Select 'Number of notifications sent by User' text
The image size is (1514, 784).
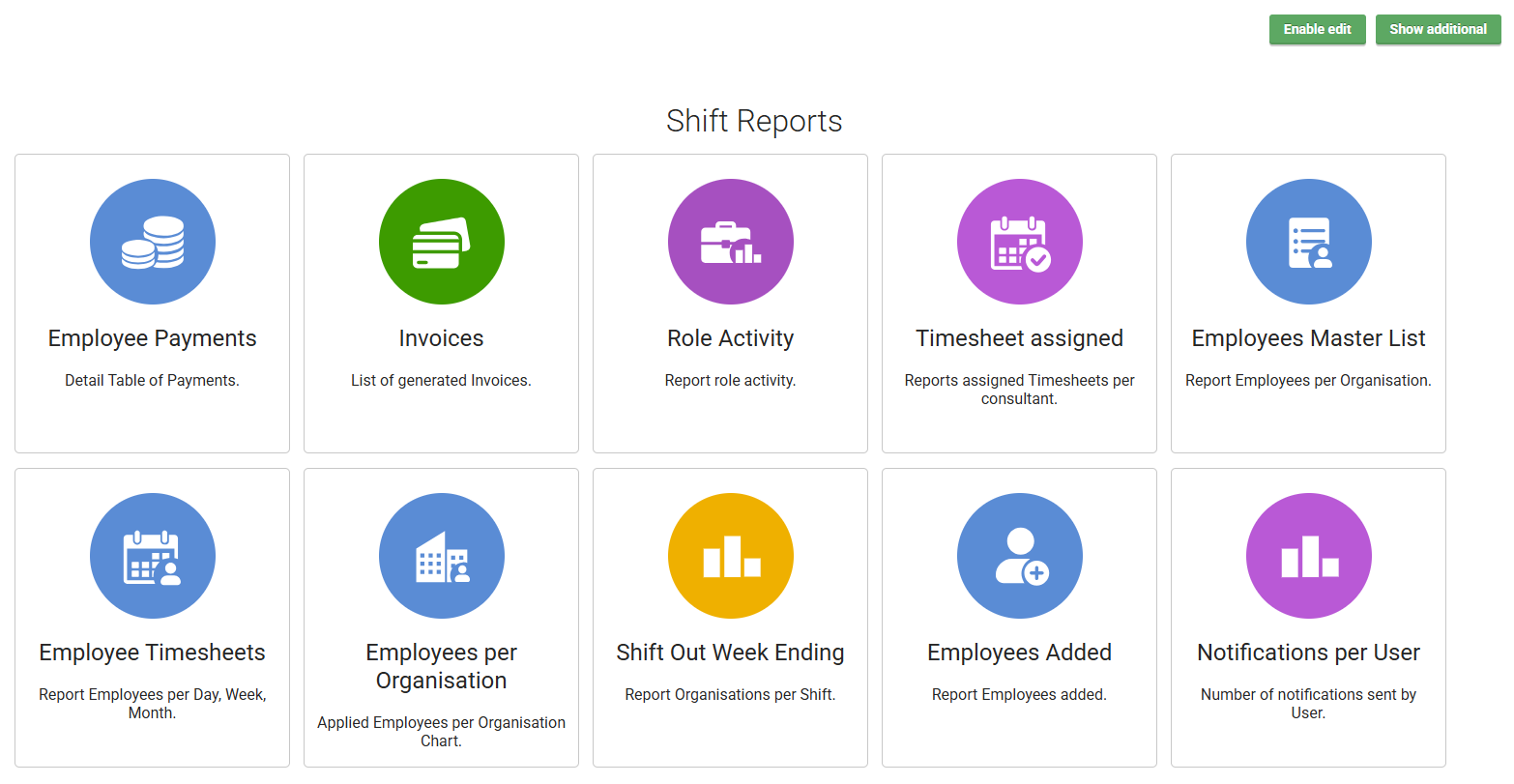[x=1308, y=704]
